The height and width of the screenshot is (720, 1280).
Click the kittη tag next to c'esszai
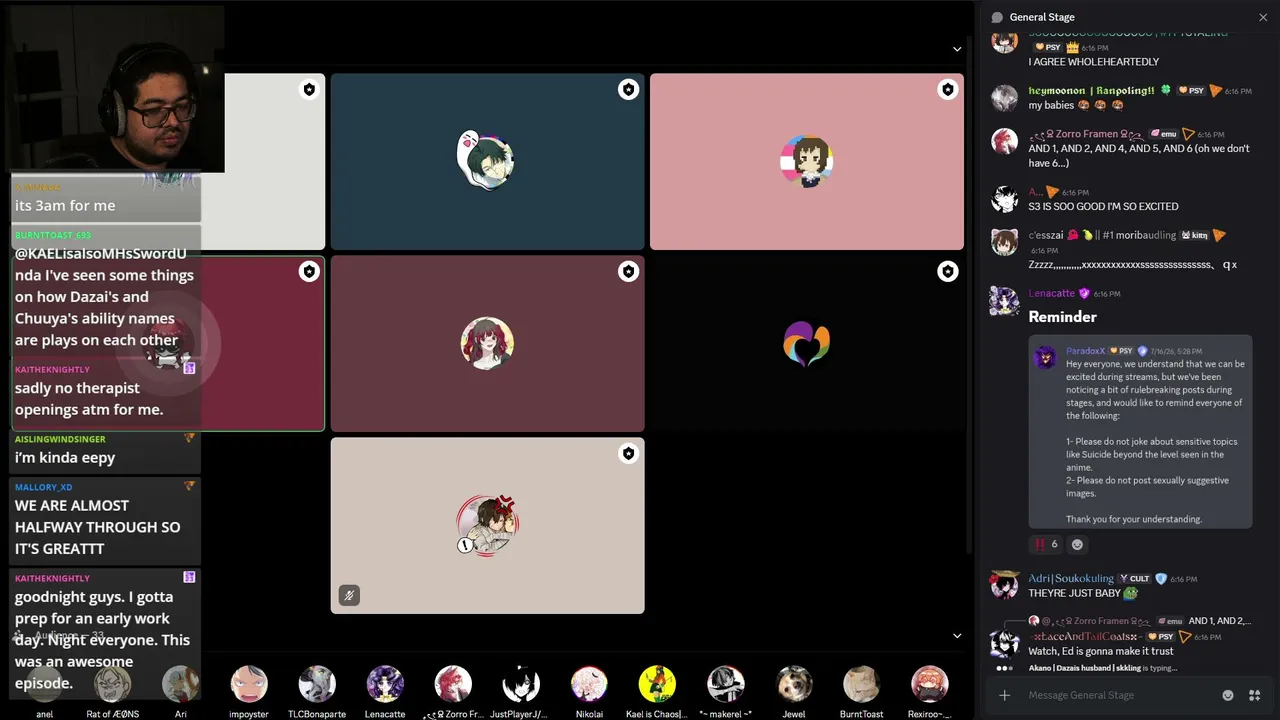click(1194, 235)
